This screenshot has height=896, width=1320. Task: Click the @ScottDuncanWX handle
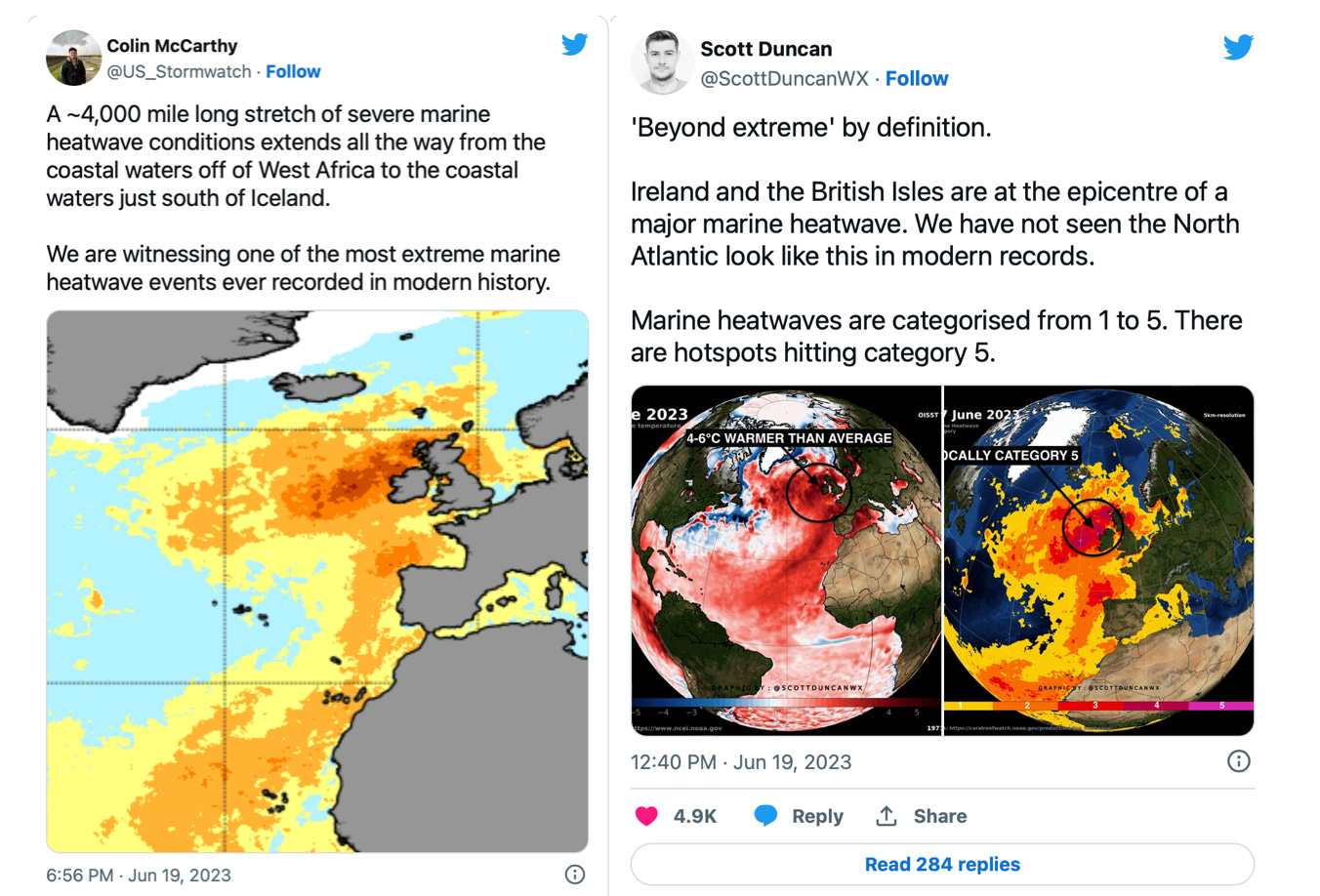point(784,78)
